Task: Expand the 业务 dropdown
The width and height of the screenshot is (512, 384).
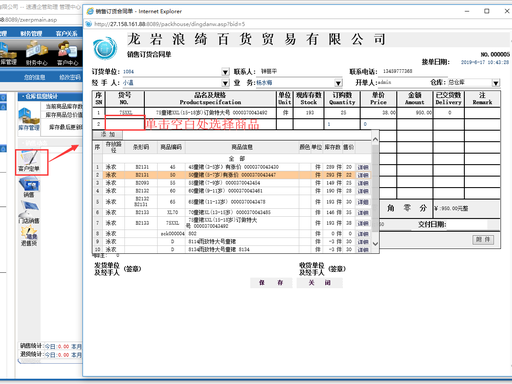Action: click(x=338, y=83)
